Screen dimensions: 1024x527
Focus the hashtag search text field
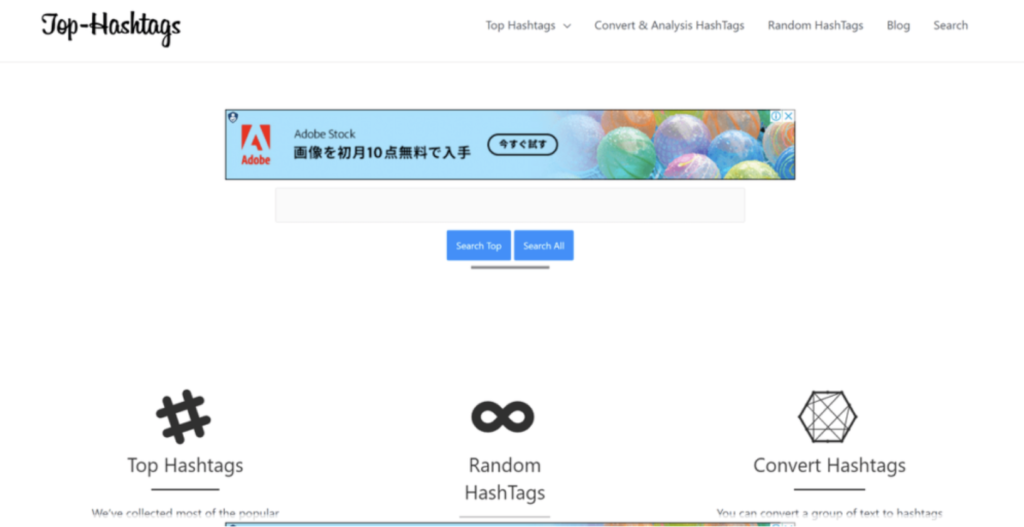[510, 205]
